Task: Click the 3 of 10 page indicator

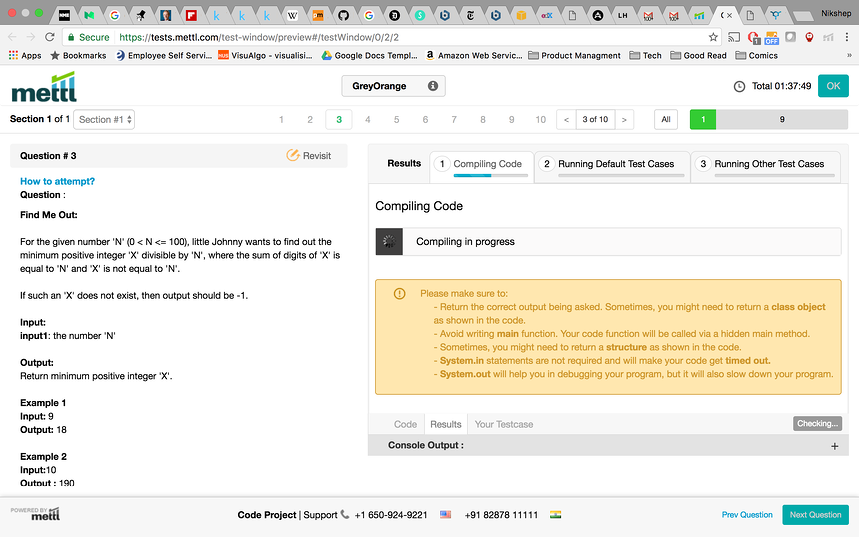Action: 595,119
